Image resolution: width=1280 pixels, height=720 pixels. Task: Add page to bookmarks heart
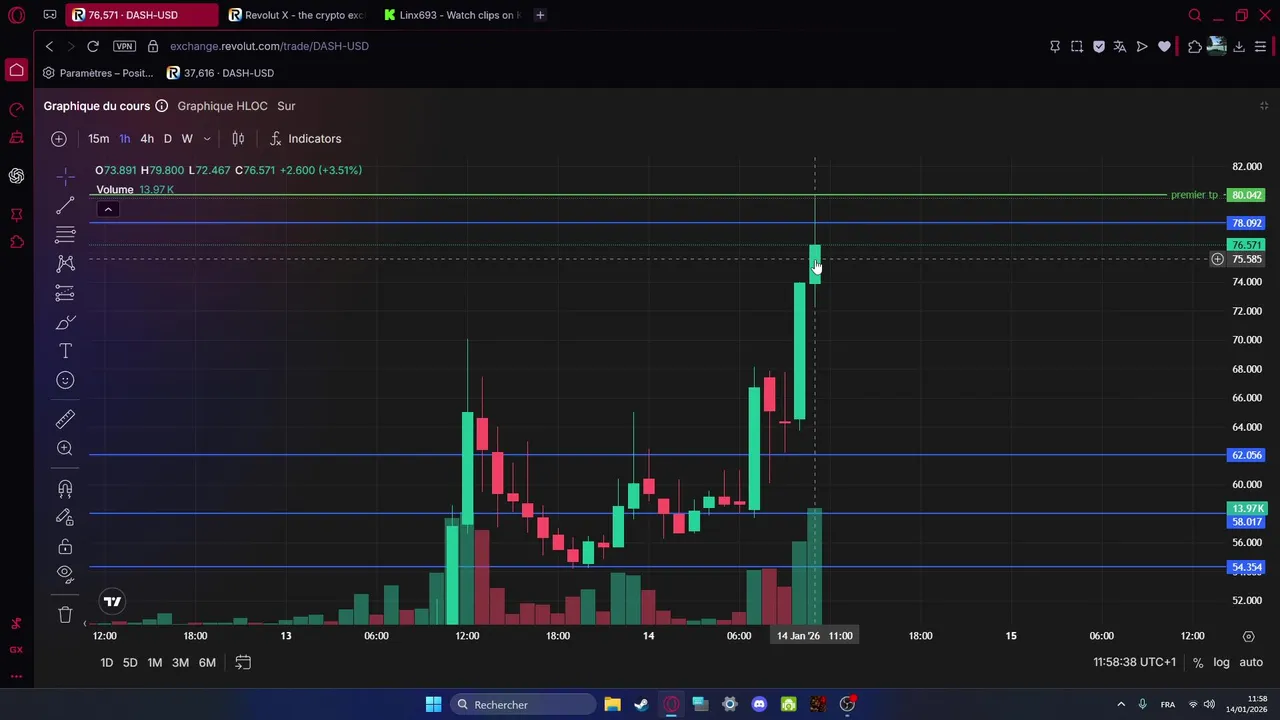coord(1164,46)
